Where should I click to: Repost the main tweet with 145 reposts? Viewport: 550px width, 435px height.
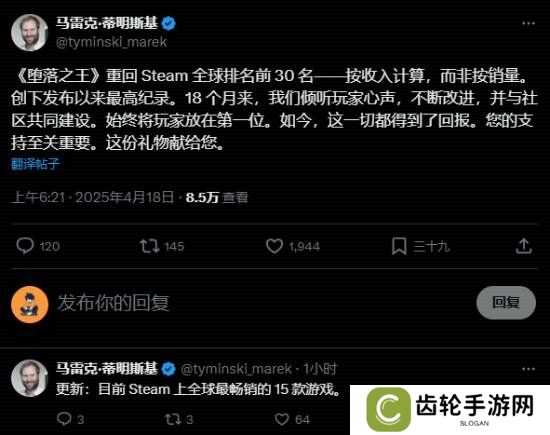pos(150,246)
